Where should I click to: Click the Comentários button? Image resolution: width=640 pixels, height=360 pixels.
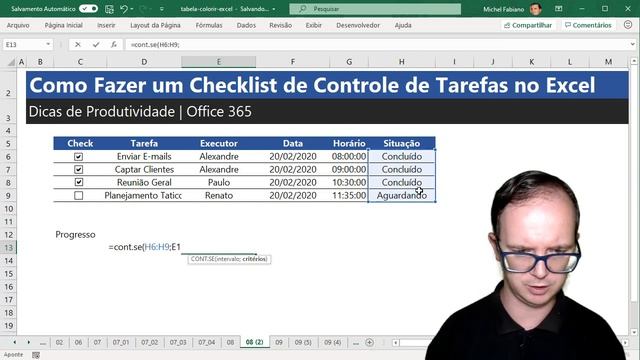(x=588, y=25)
